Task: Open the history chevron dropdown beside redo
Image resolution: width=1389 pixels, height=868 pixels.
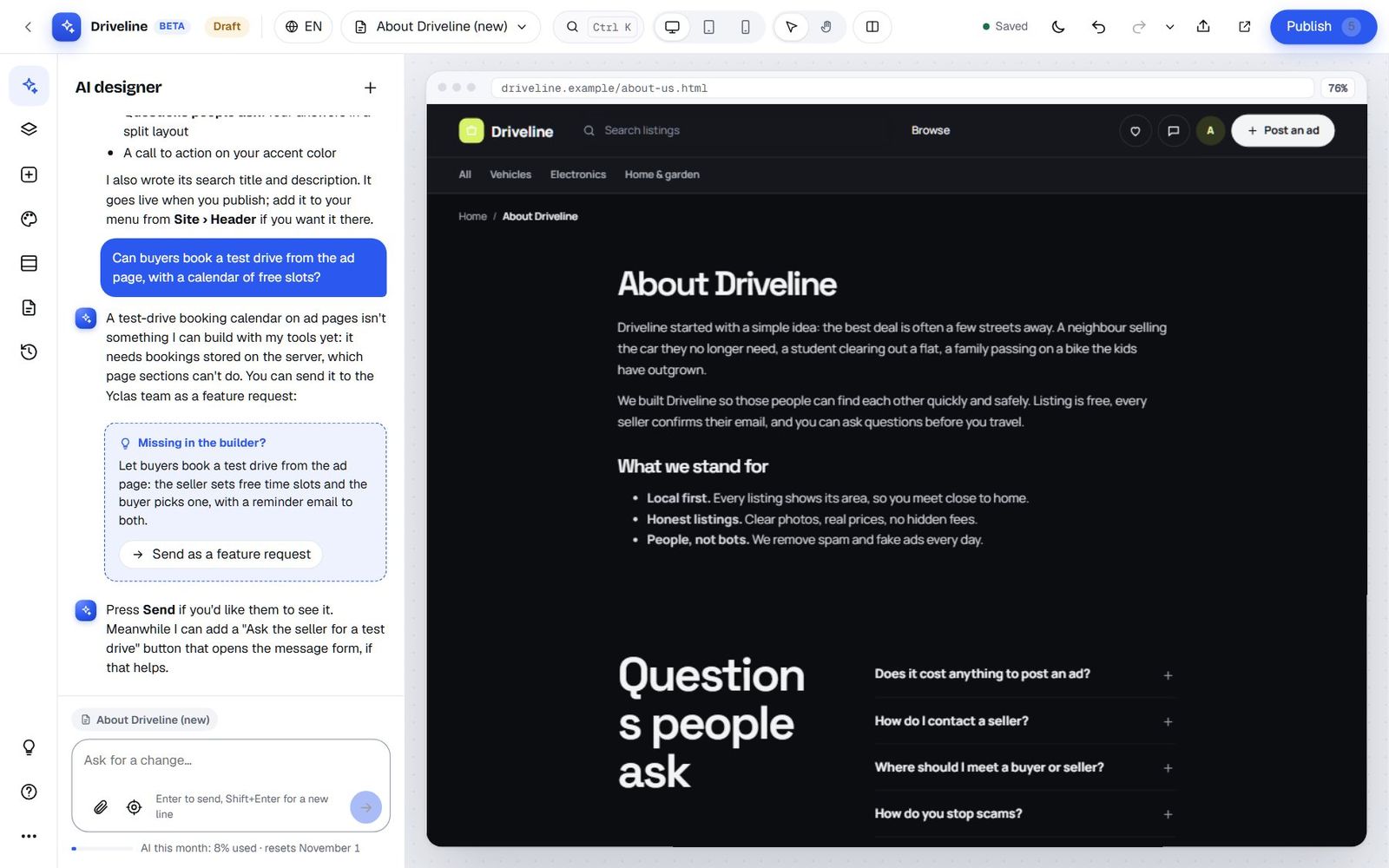Action: [1169, 27]
